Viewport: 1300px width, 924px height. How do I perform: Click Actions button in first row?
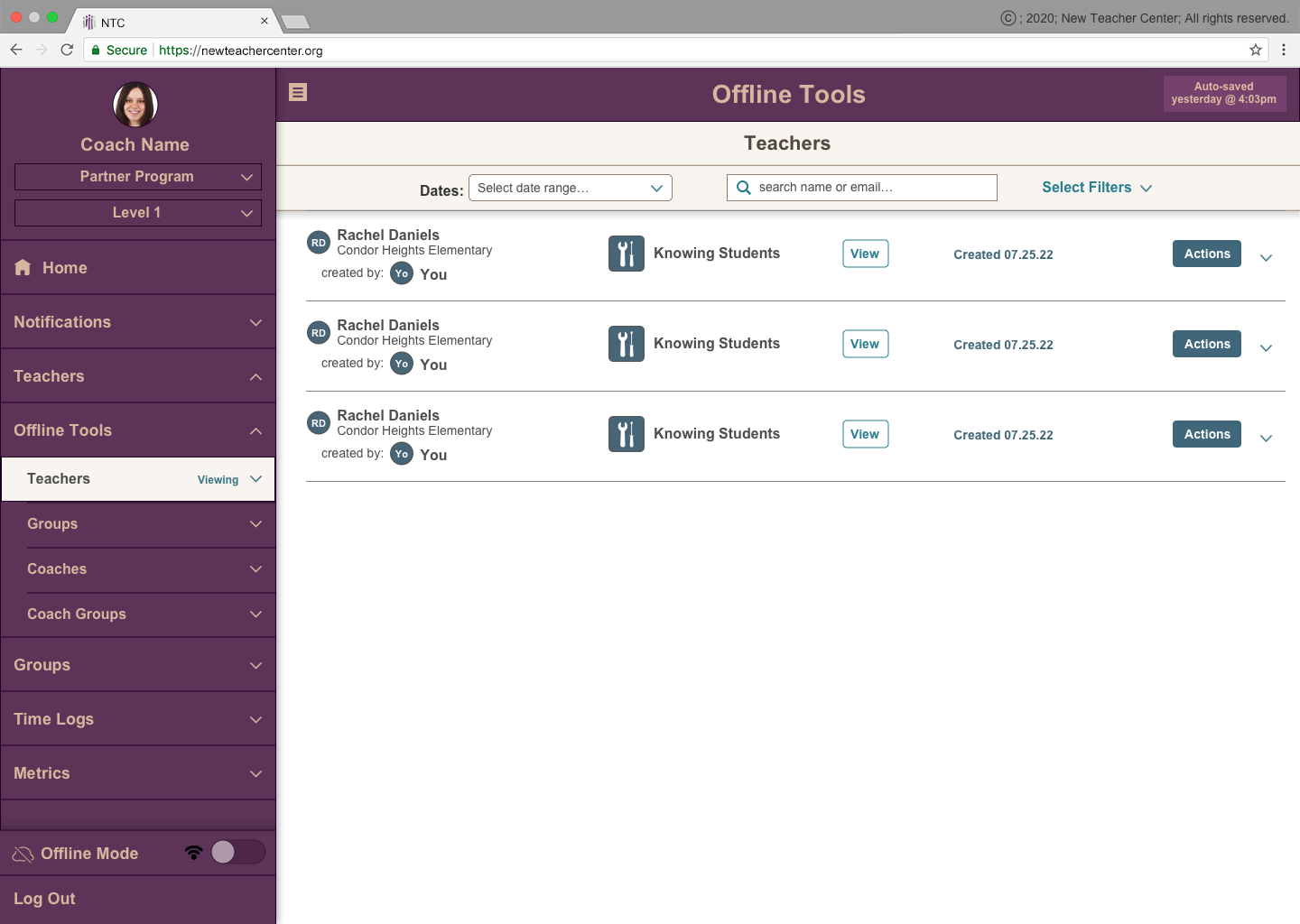coord(1207,254)
